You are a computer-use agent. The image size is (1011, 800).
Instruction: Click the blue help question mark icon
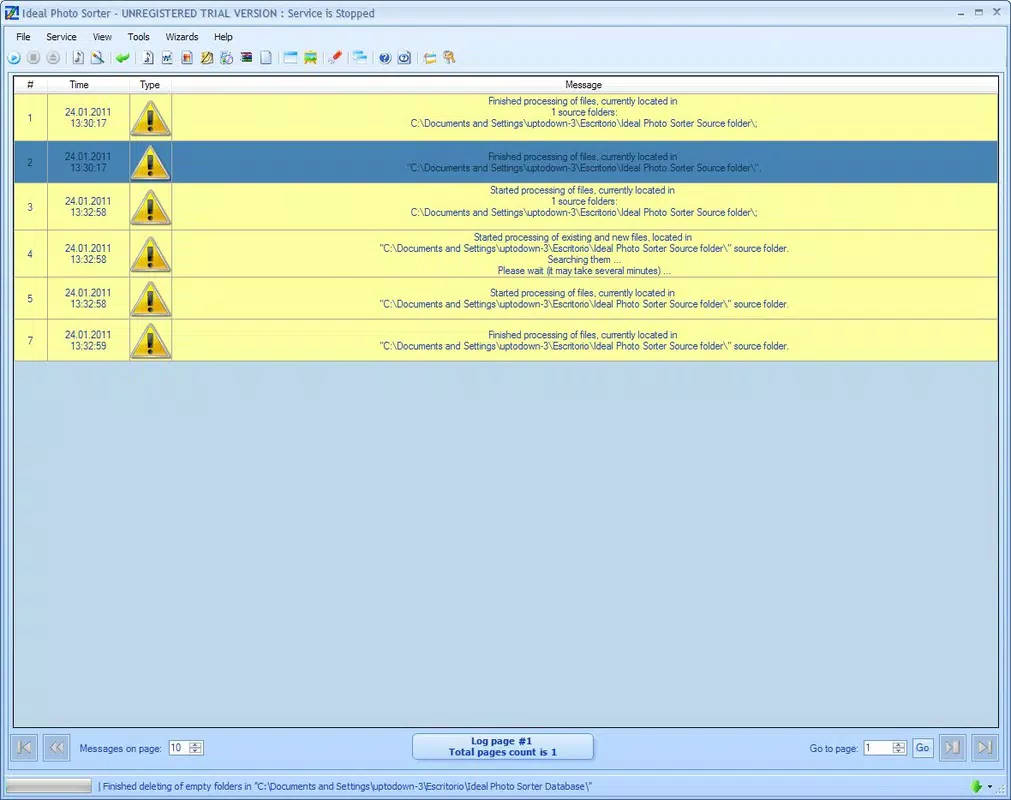click(x=385, y=58)
